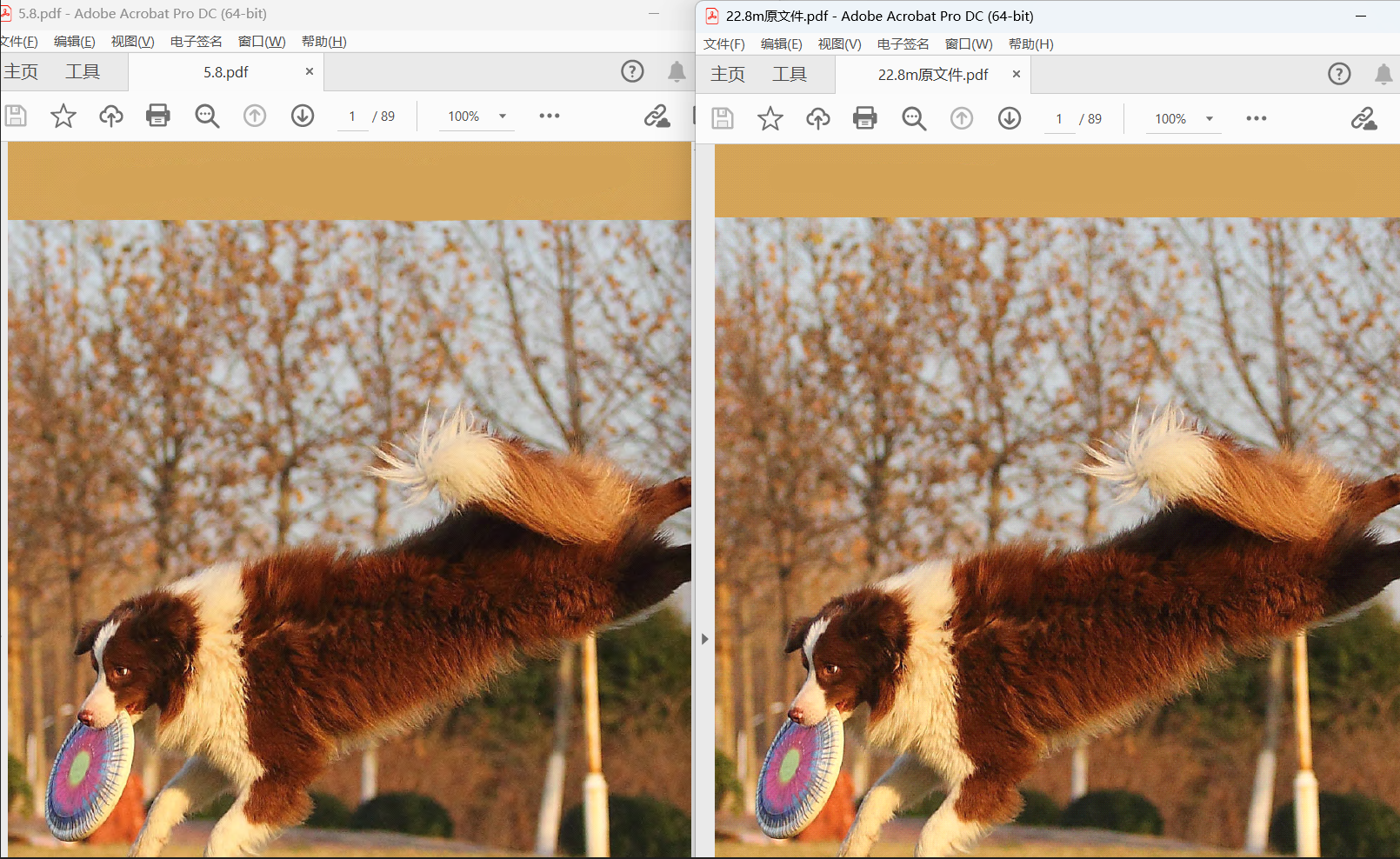This screenshot has height=859, width=1400.
Task: Switch to 工具 tab in 22.8m原文件.pdf window
Action: tap(790, 74)
